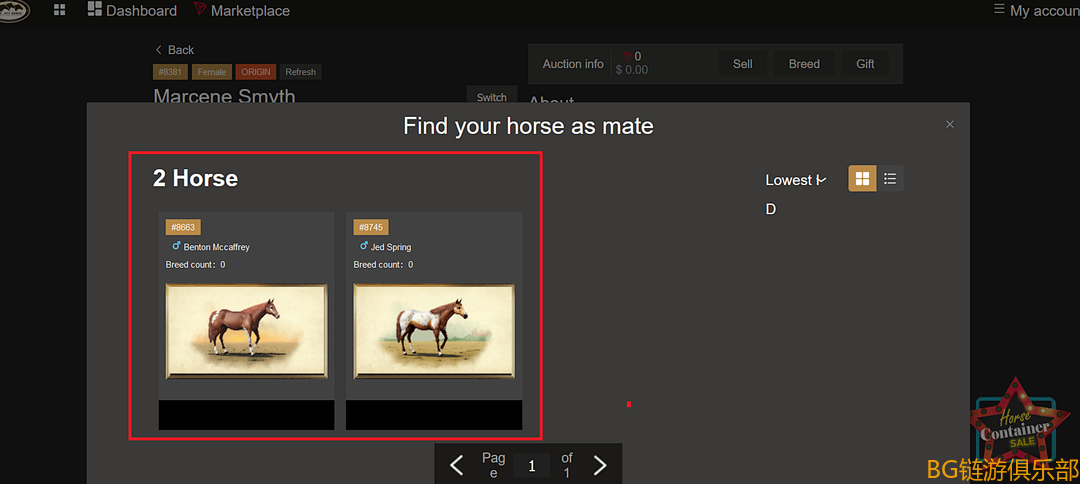Go to Marketplace
This screenshot has width=1080, height=484.
pyautogui.click(x=242, y=10)
